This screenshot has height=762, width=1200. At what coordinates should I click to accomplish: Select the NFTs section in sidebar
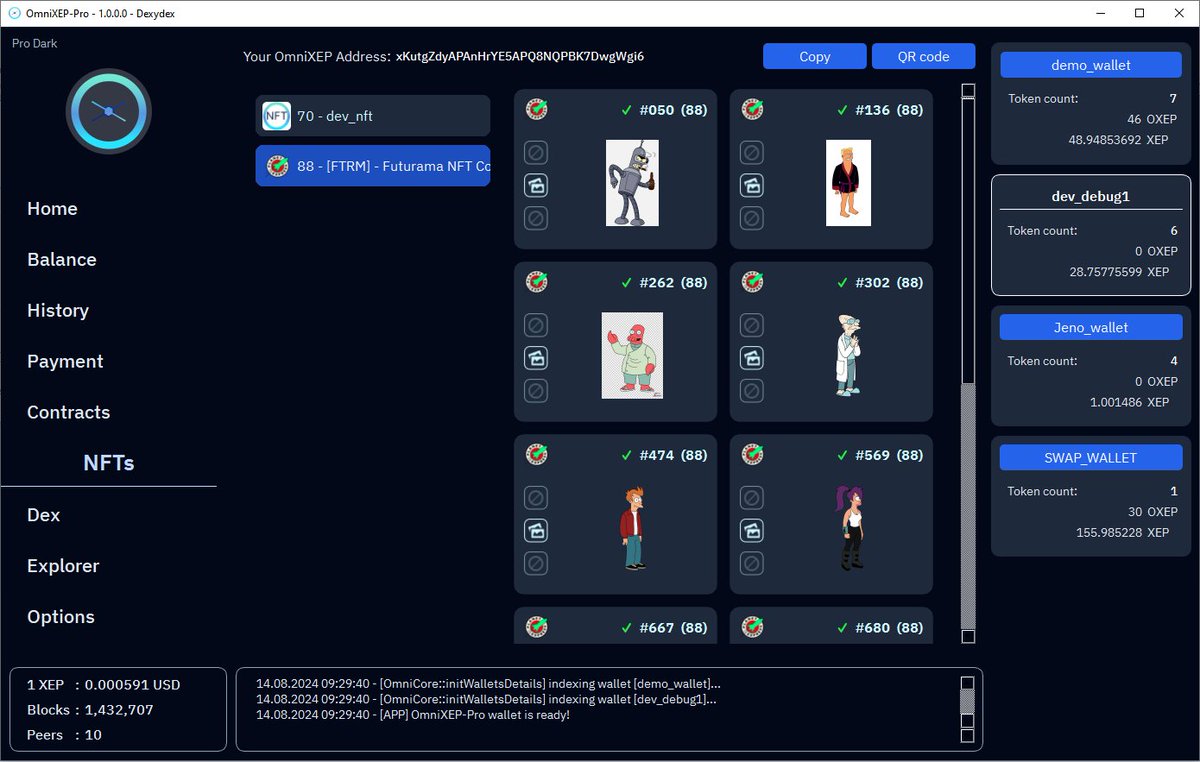(x=108, y=463)
